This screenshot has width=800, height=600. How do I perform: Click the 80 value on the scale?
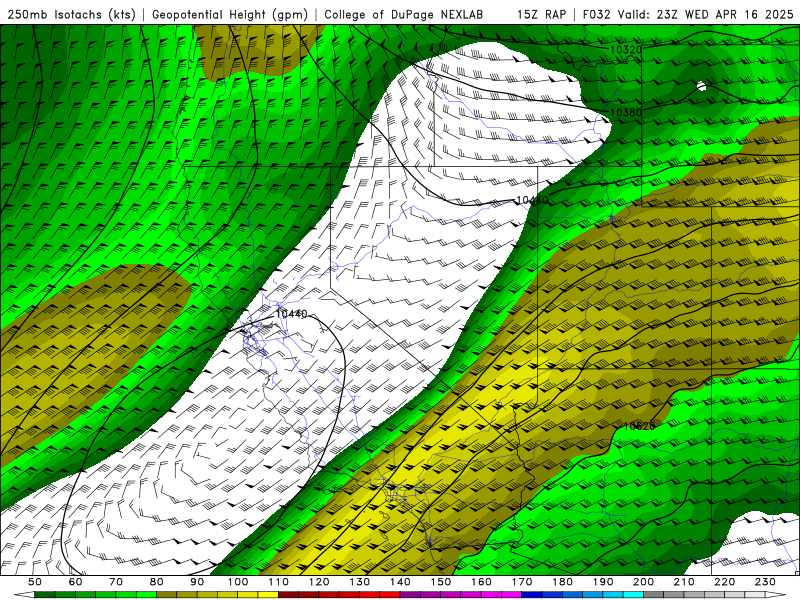(157, 582)
